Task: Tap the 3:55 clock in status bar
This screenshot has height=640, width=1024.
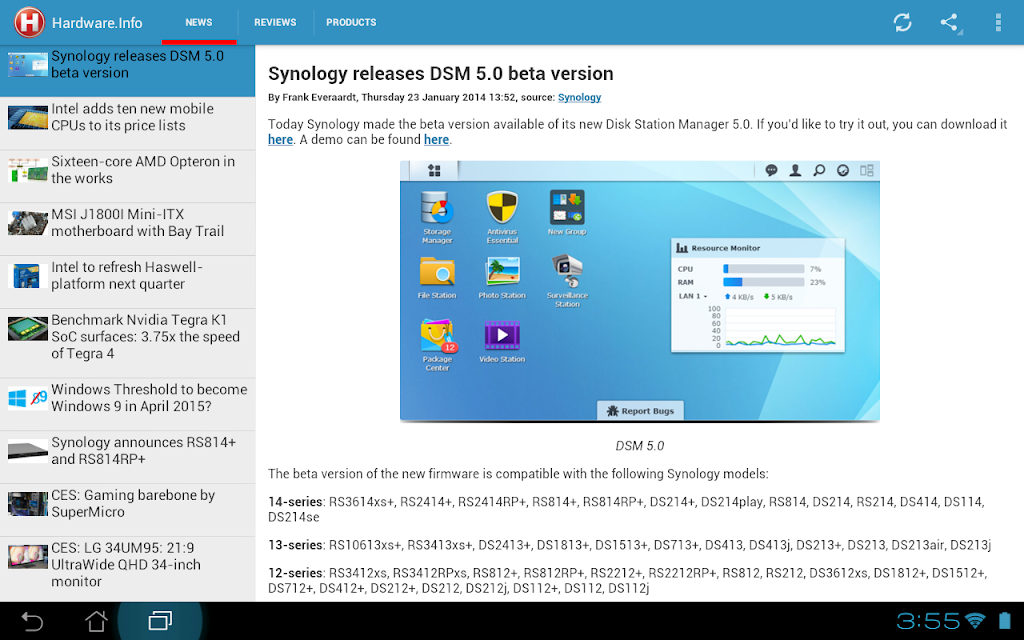Action: [928, 620]
